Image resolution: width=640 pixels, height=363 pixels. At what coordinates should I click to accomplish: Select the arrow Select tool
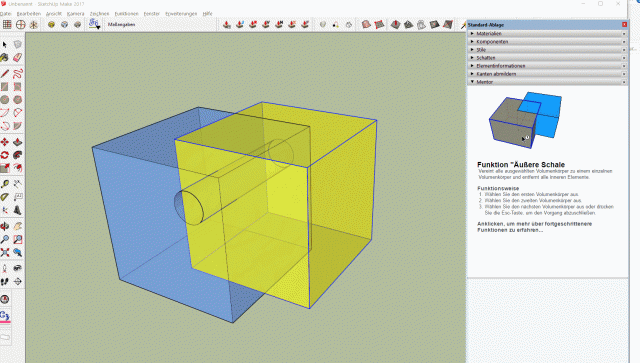(4, 45)
